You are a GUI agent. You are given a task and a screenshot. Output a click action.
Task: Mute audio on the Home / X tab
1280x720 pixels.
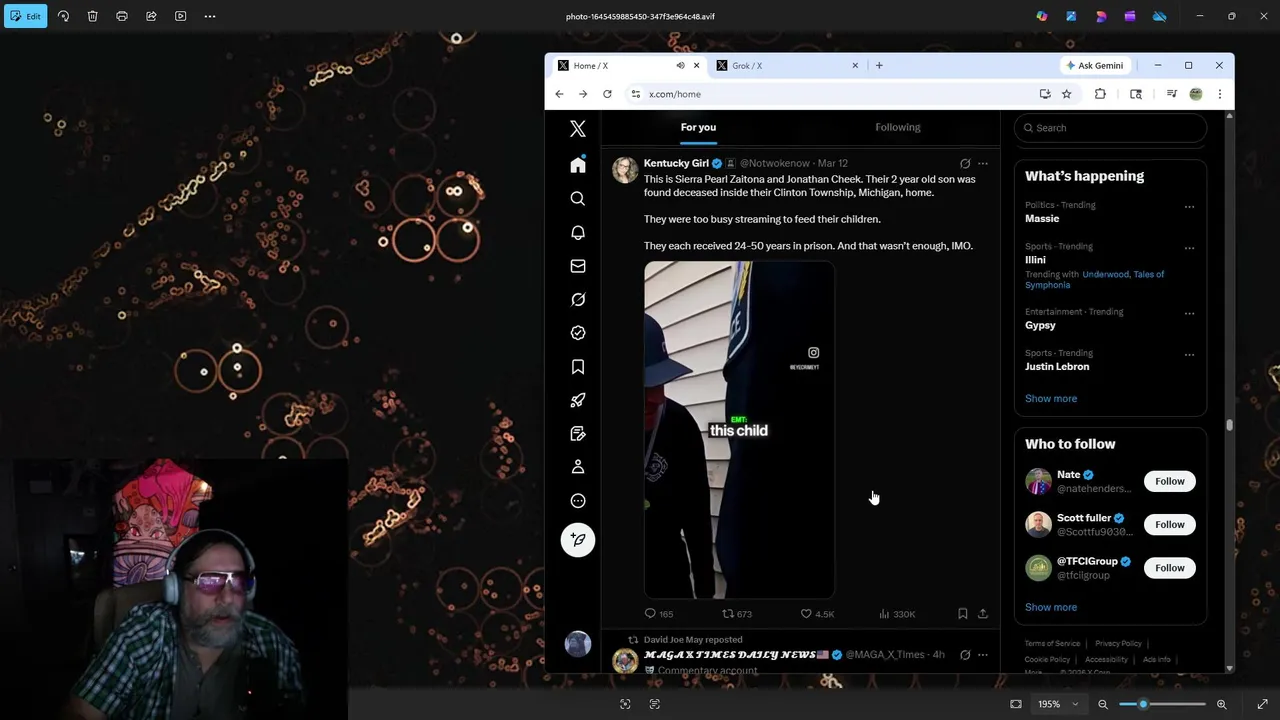tap(680, 66)
